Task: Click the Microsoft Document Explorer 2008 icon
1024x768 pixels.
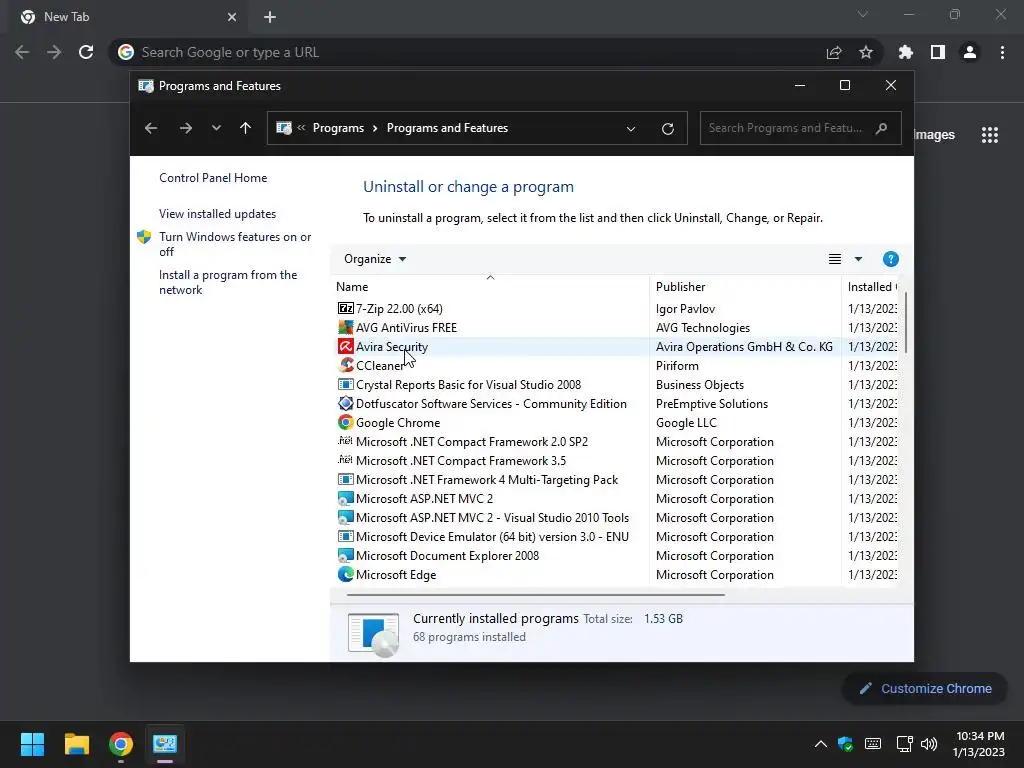Action: tap(345, 555)
